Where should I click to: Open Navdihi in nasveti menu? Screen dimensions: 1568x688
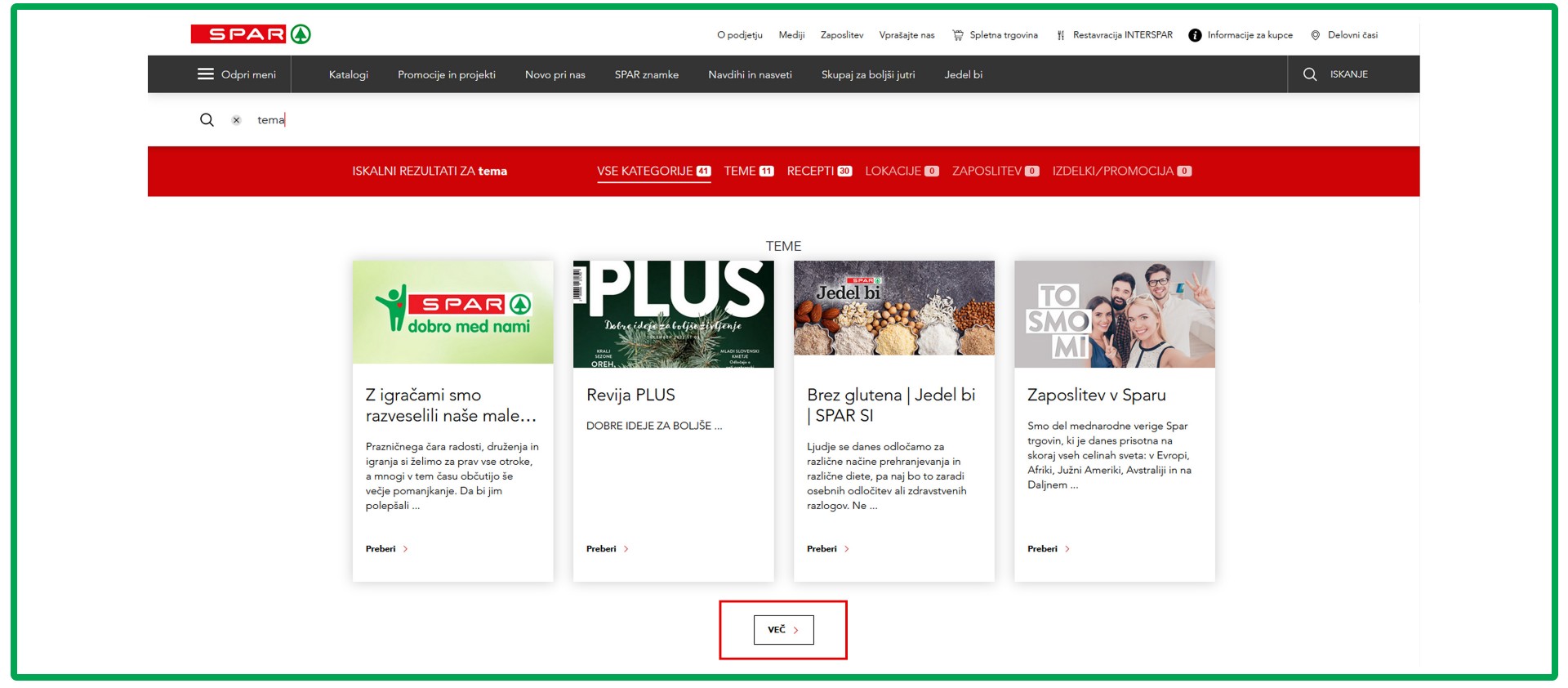[x=751, y=74]
